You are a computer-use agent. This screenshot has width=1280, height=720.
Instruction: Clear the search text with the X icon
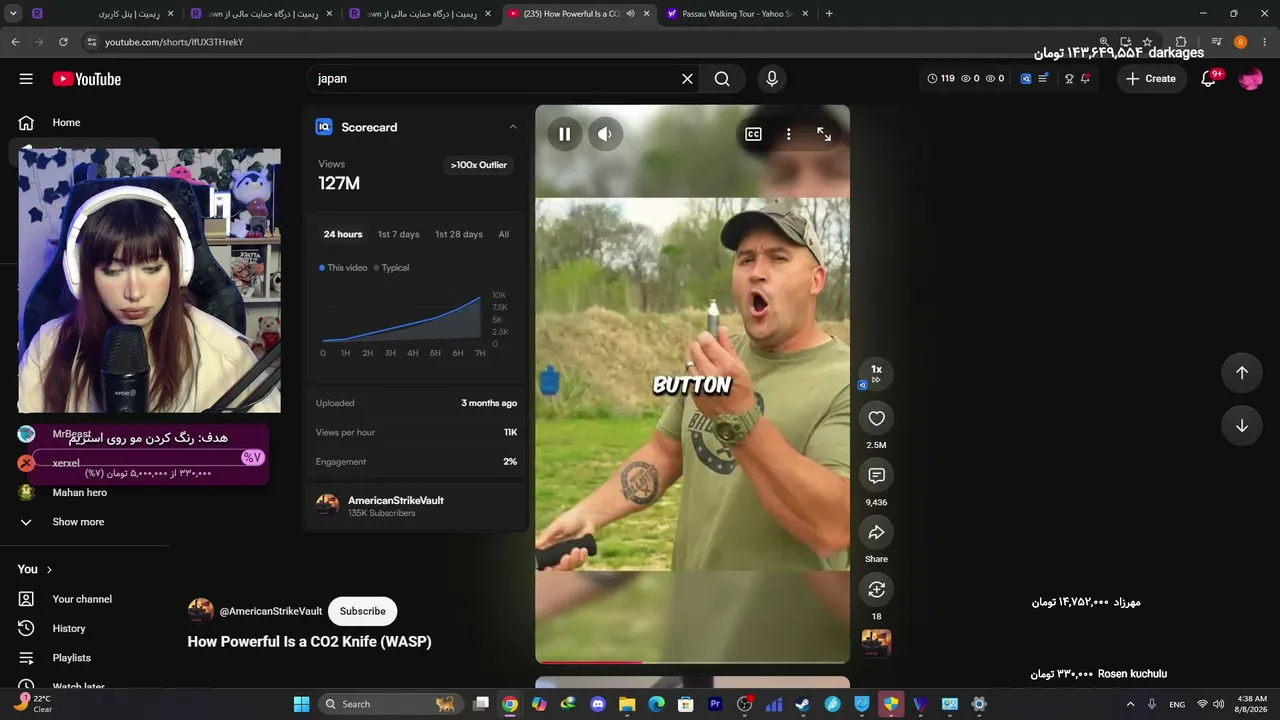coord(687,79)
